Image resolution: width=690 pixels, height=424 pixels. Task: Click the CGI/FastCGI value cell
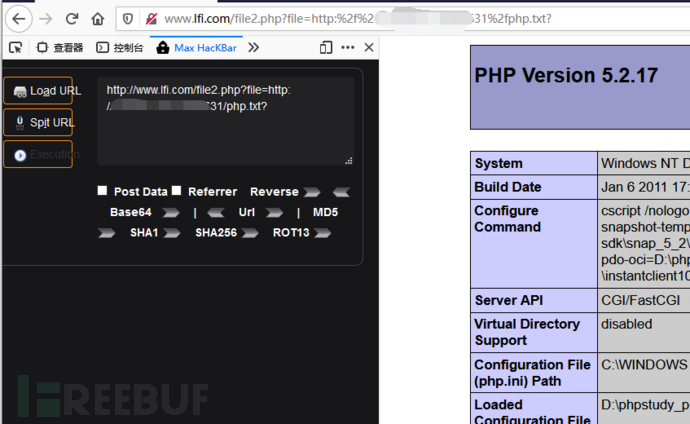click(x=640, y=300)
